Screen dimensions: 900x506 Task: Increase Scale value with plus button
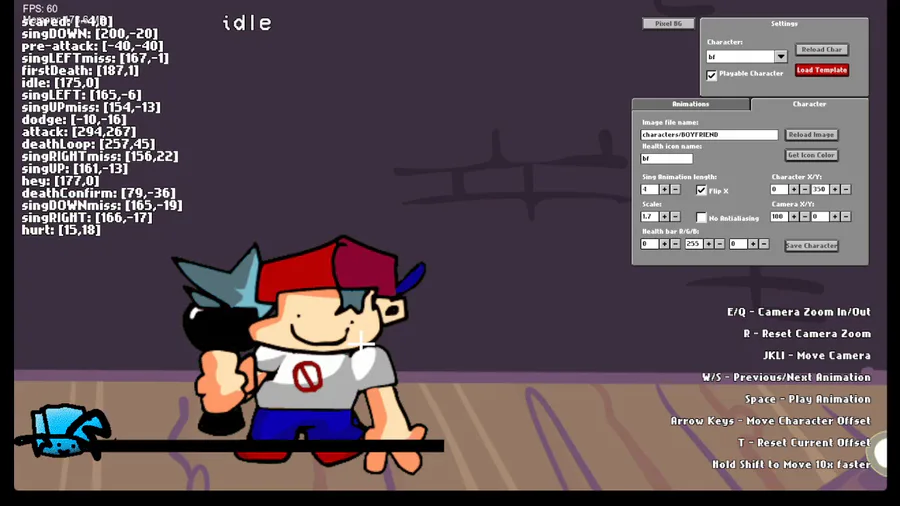tap(664, 216)
